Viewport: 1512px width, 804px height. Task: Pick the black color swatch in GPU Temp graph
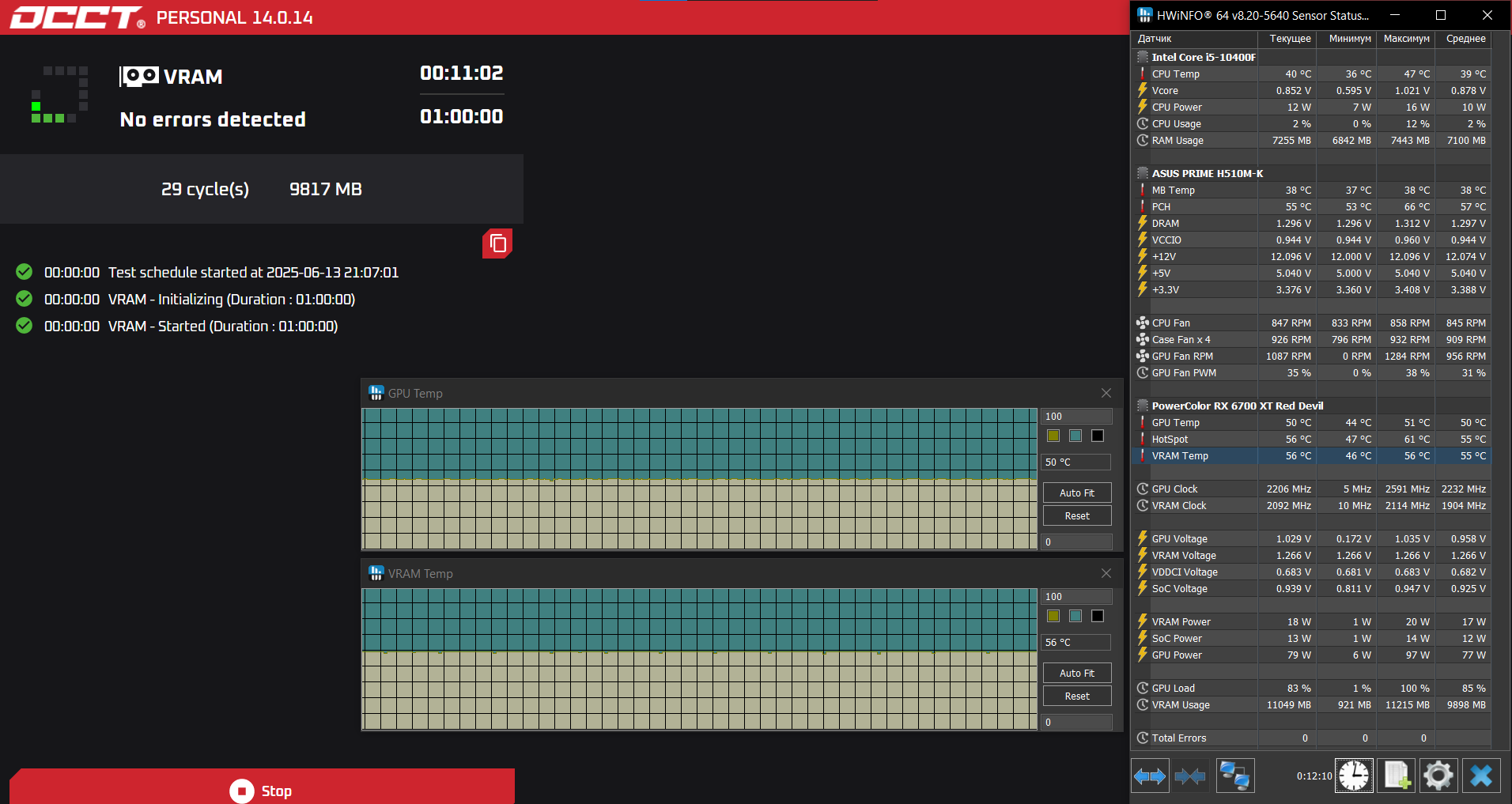click(1098, 436)
